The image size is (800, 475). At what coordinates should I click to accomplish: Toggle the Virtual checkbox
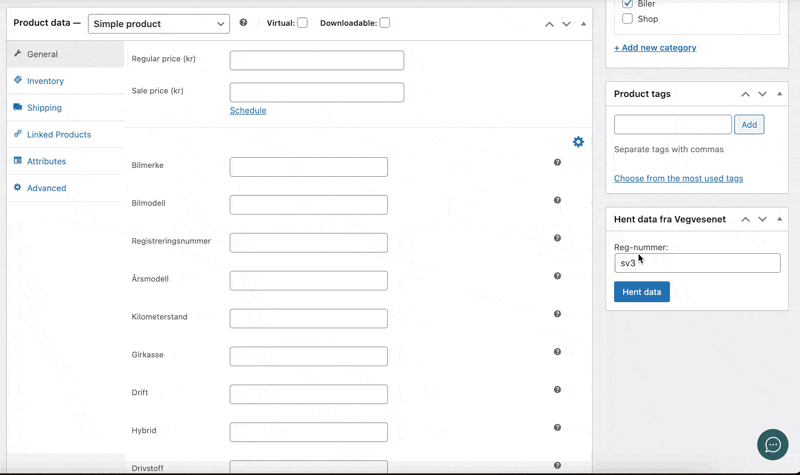(x=303, y=22)
